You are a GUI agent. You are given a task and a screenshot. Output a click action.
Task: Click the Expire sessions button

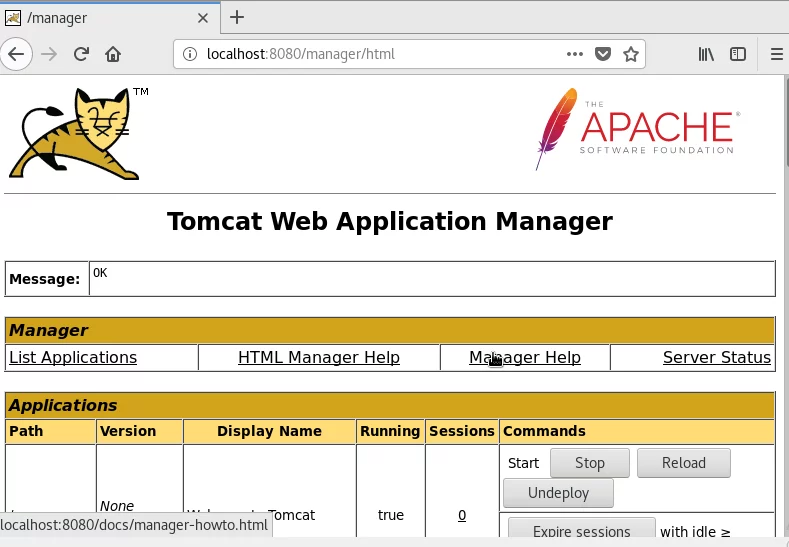coord(582,529)
